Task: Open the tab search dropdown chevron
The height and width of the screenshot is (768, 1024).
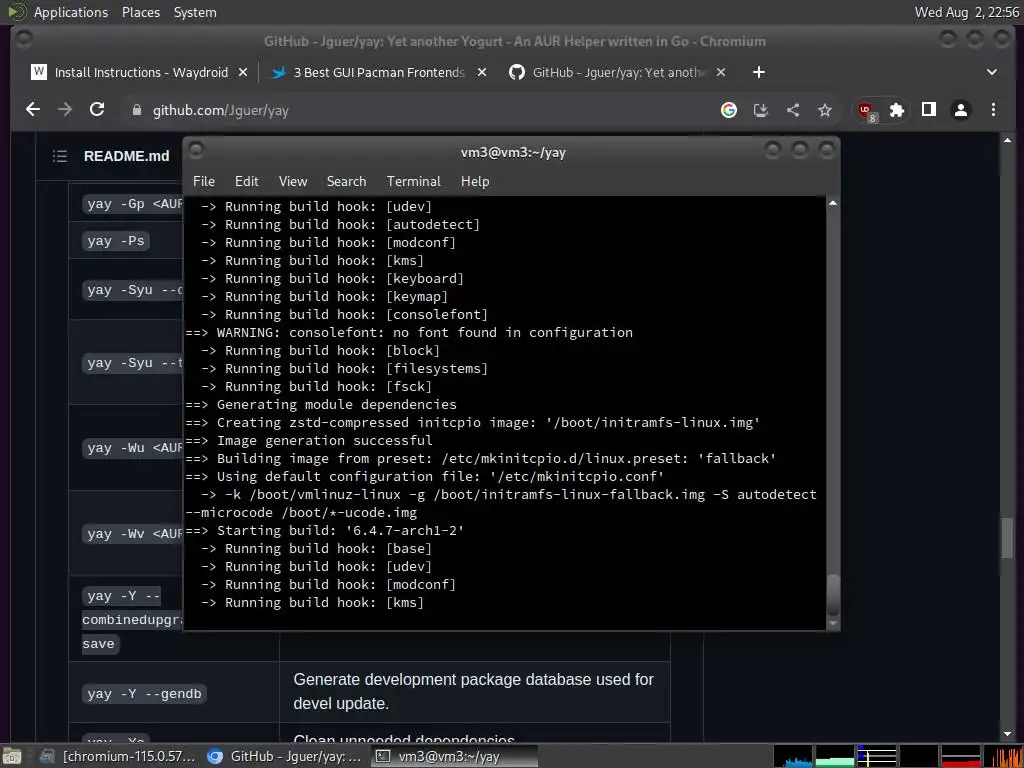Action: coord(992,72)
